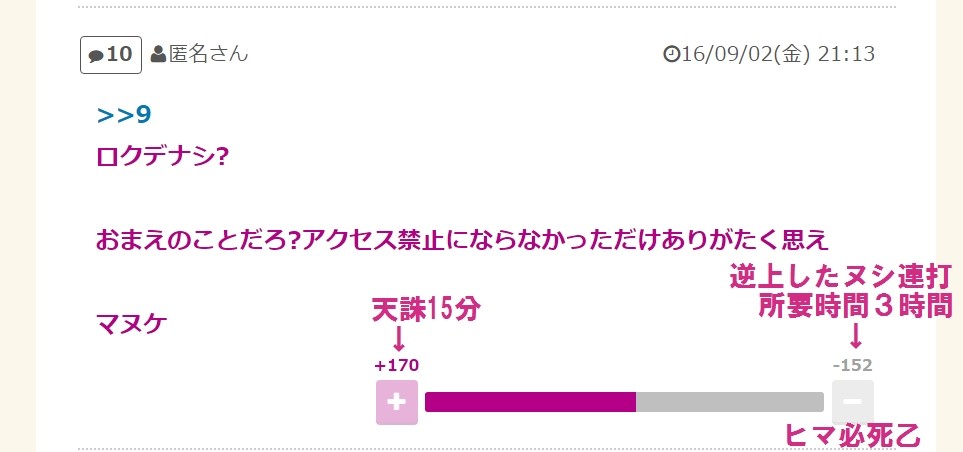Click the ロクデナシ? comment line
Screen dimensions: 963x452
[x=163, y=157]
